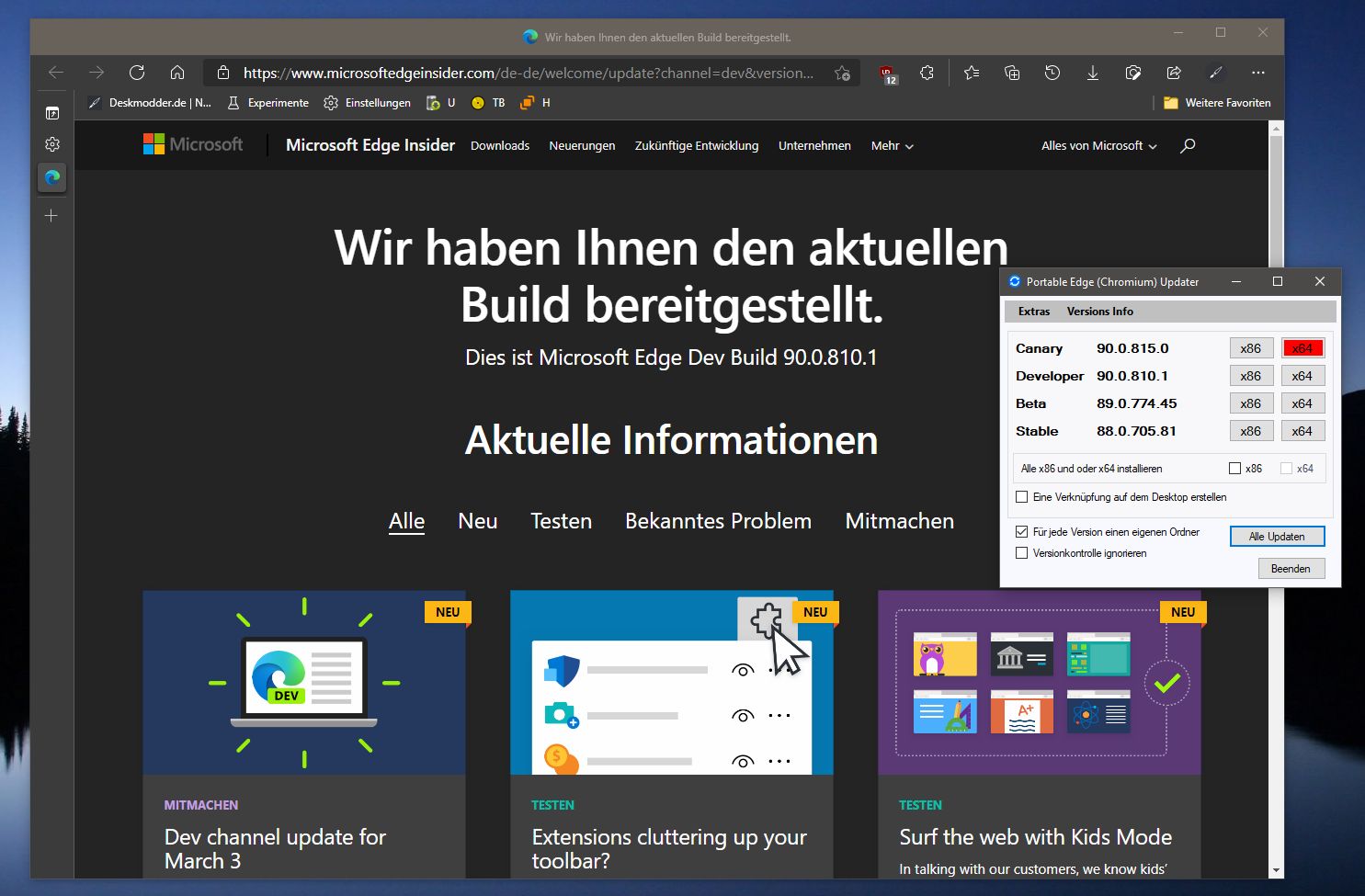
Task: Open the Extras menu in Updater
Action: [x=1034, y=312]
